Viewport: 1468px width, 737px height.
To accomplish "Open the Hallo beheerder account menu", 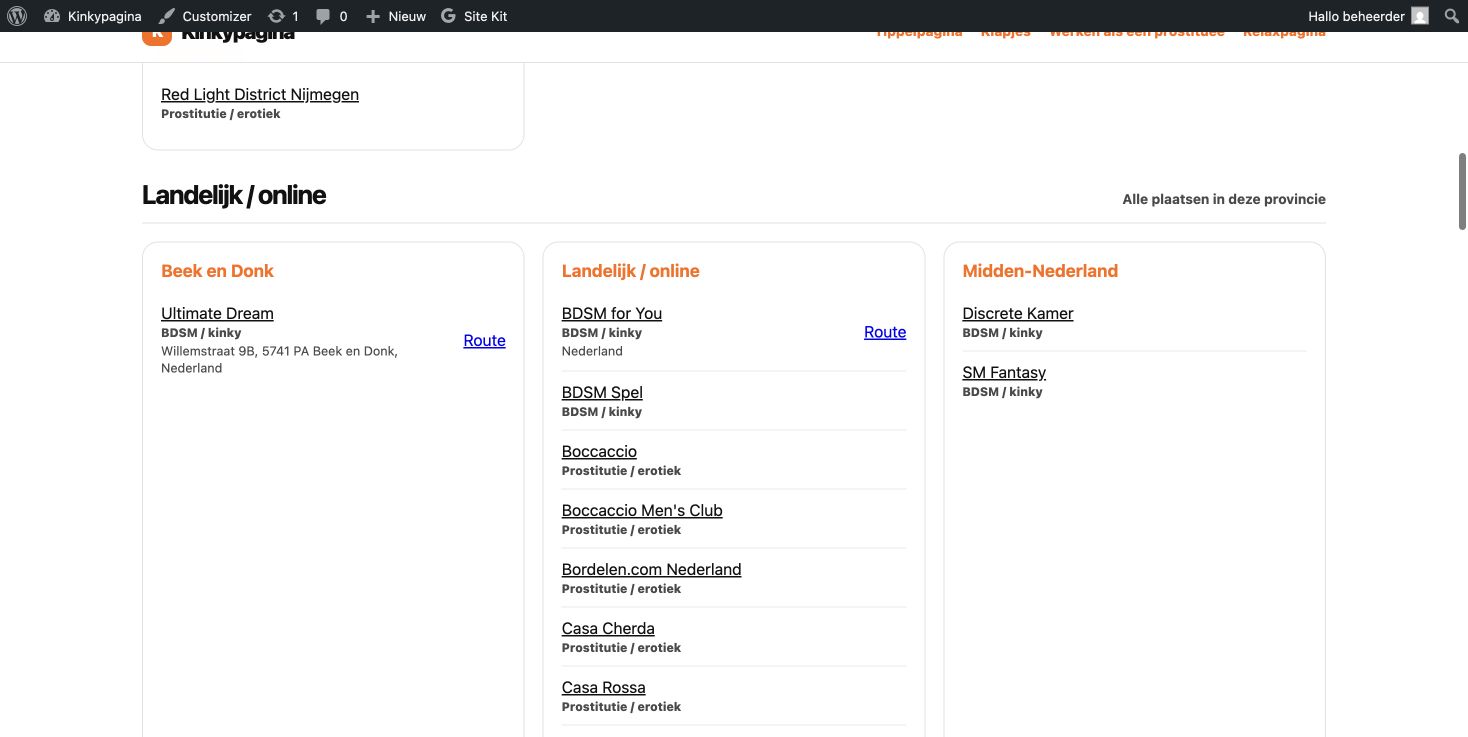I will click(x=1368, y=16).
